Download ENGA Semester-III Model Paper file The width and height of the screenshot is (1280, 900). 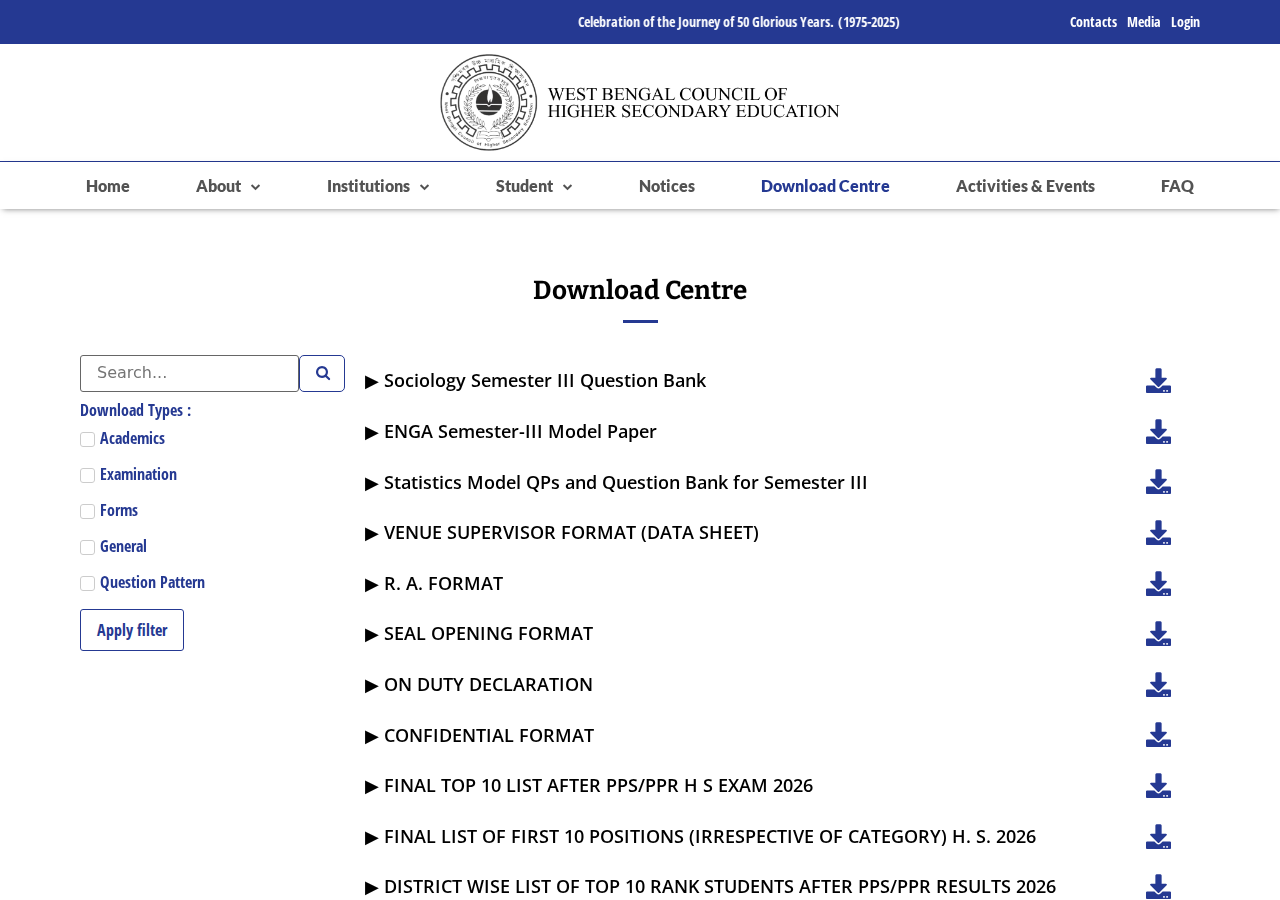(1158, 432)
